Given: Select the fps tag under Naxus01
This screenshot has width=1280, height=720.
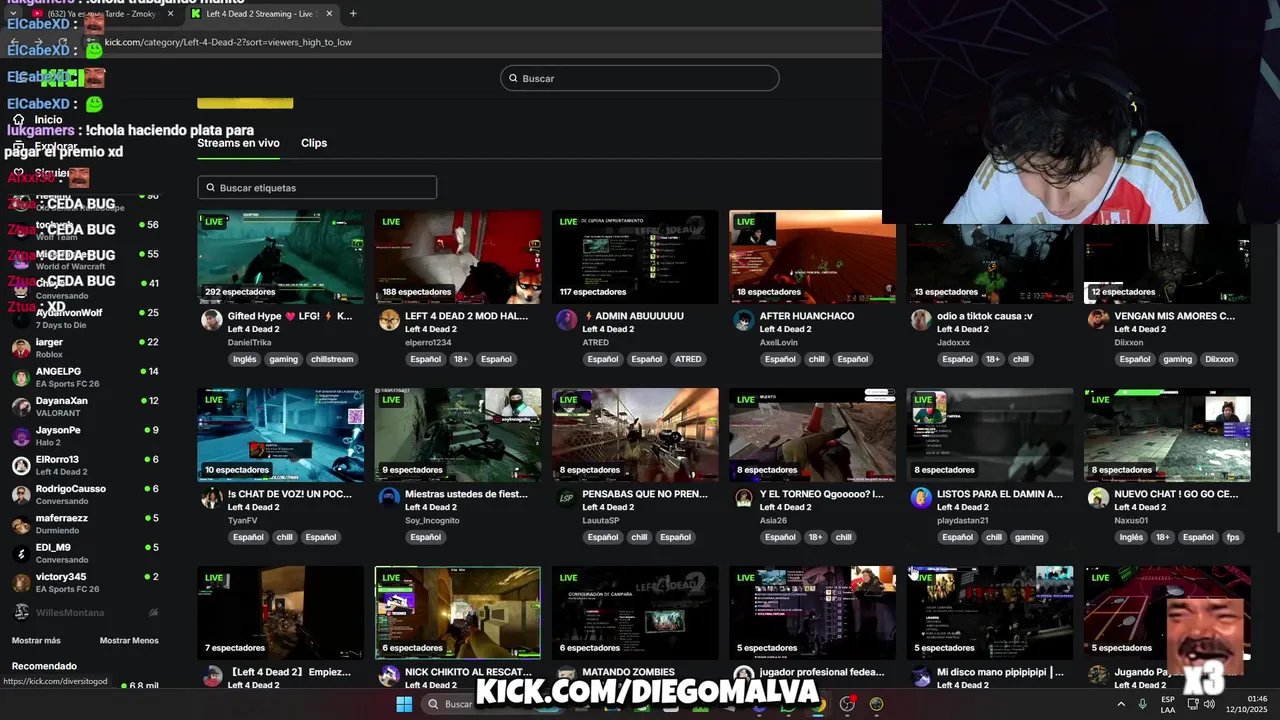Looking at the screenshot, I should click(1233, 537).
